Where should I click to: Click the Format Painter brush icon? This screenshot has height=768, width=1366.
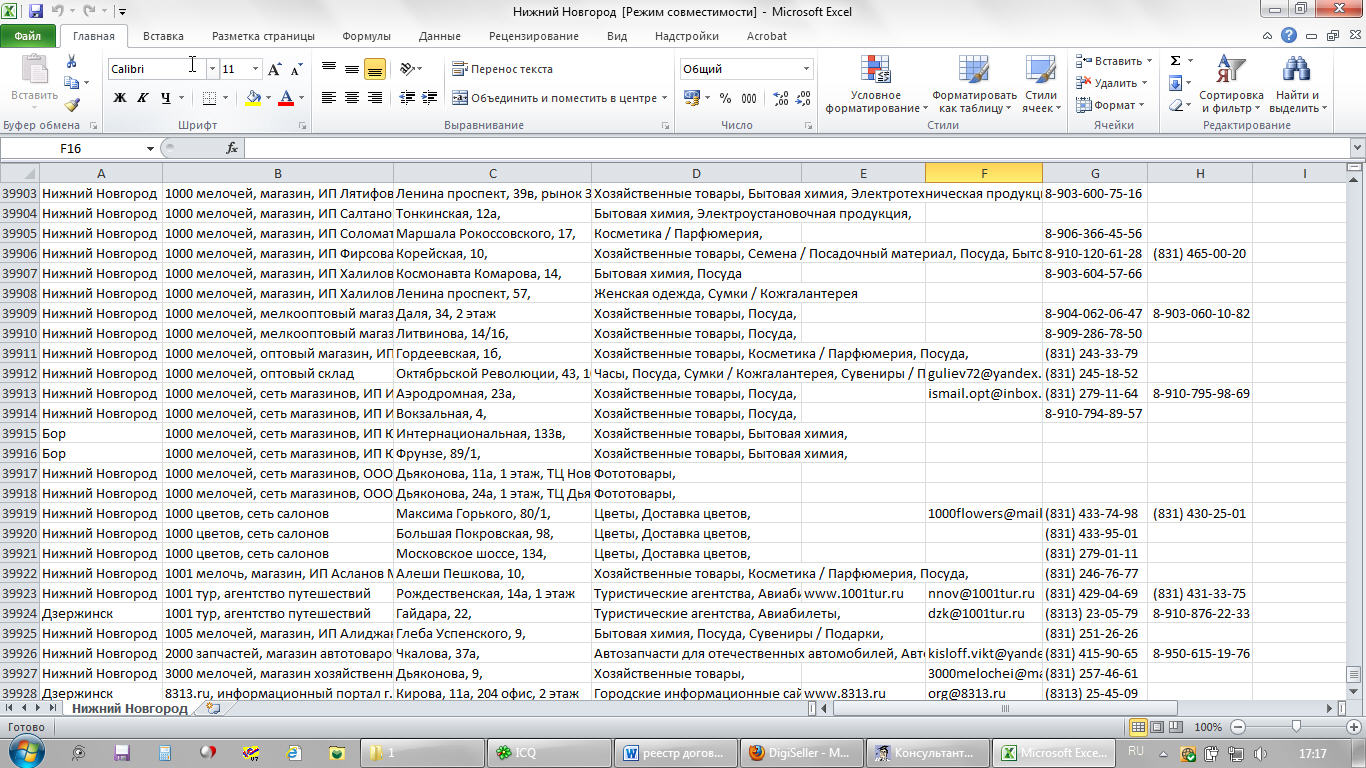coord(72,104)
